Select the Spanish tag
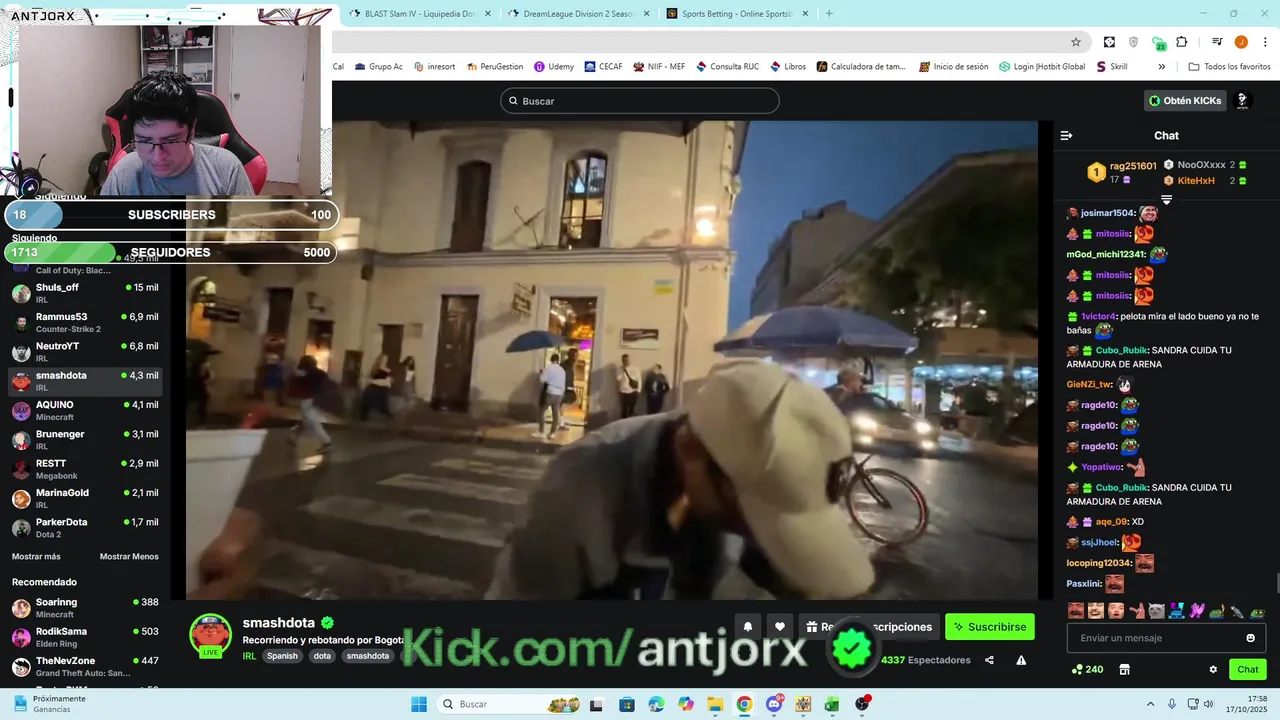 point(282,656)
